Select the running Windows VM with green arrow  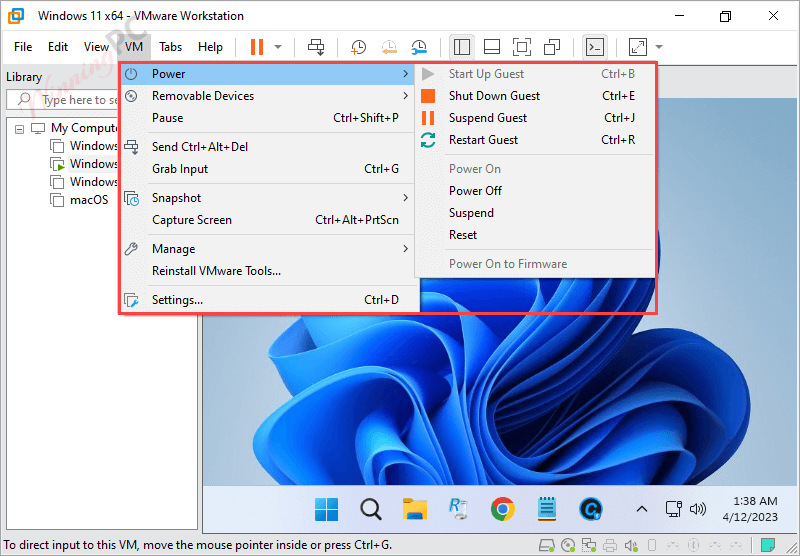pyautogui.click(x=84, y=164)
